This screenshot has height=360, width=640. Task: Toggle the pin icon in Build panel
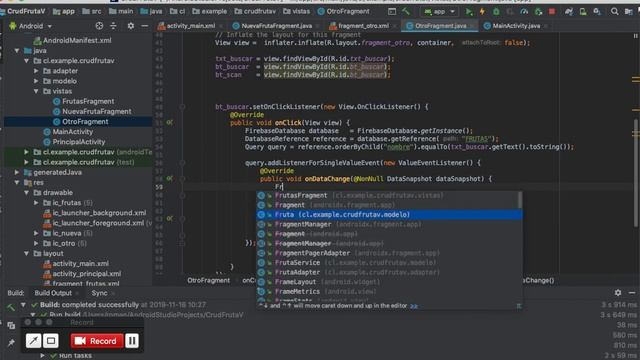tap(11, 343)
